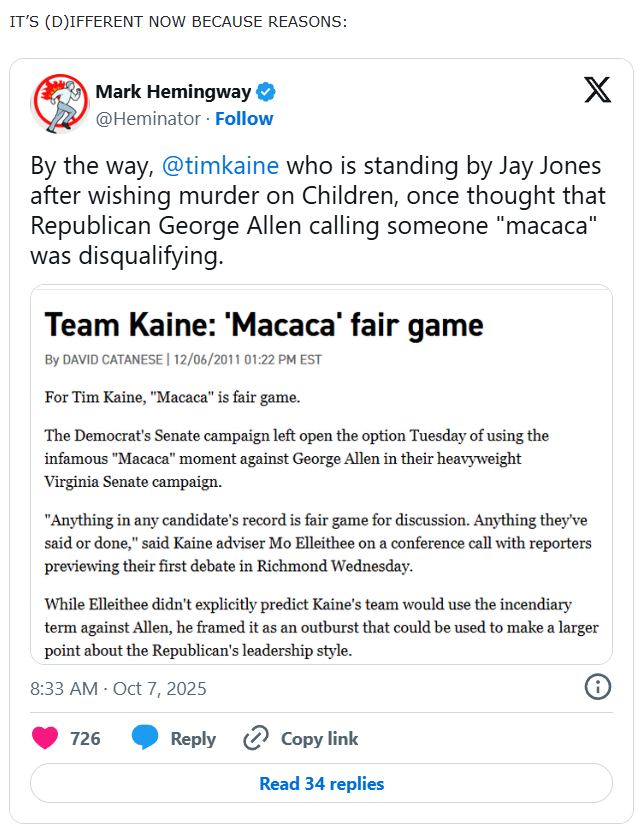Open the @timkaine mention
This screenshot has width=644, height=827.
click(220, 166)
